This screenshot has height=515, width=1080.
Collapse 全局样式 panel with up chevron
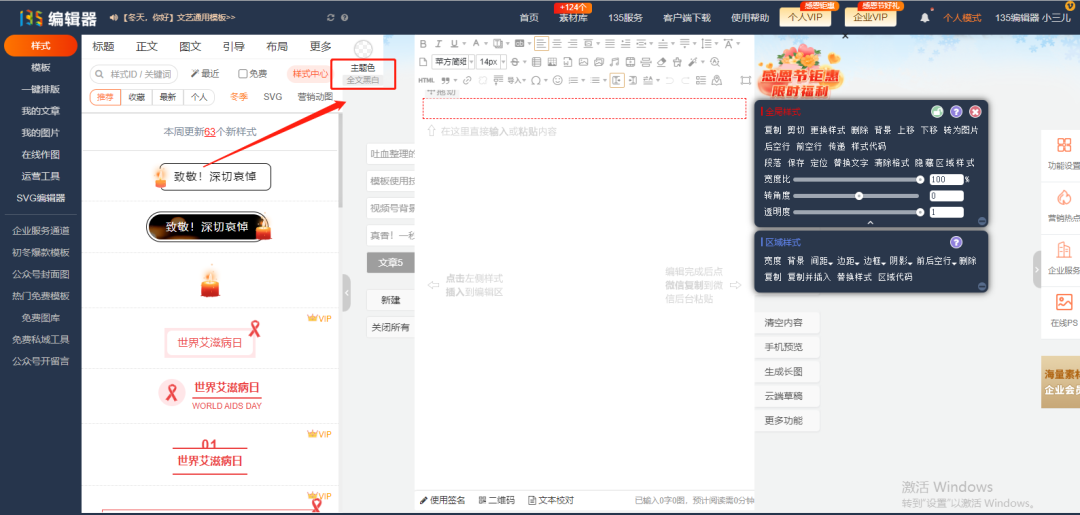870,222
